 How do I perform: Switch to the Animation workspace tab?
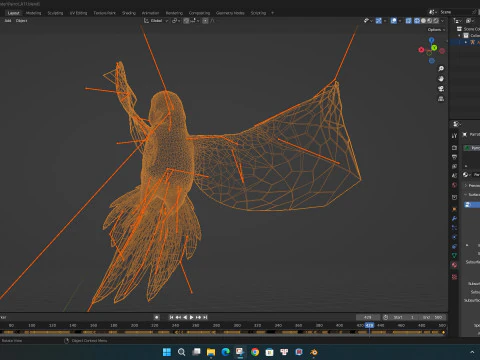point(150,13)
